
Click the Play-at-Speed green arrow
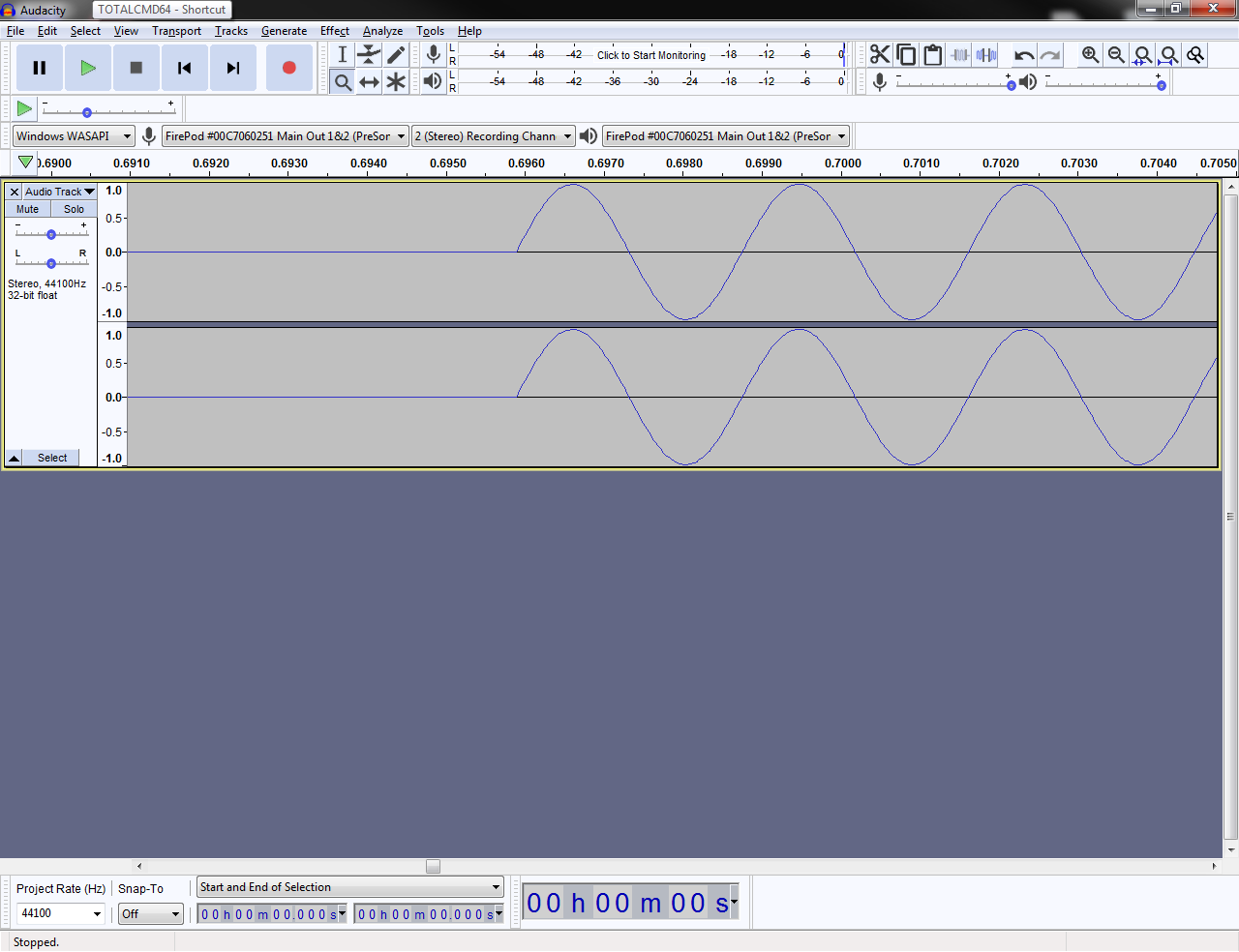tap(24, 108)
